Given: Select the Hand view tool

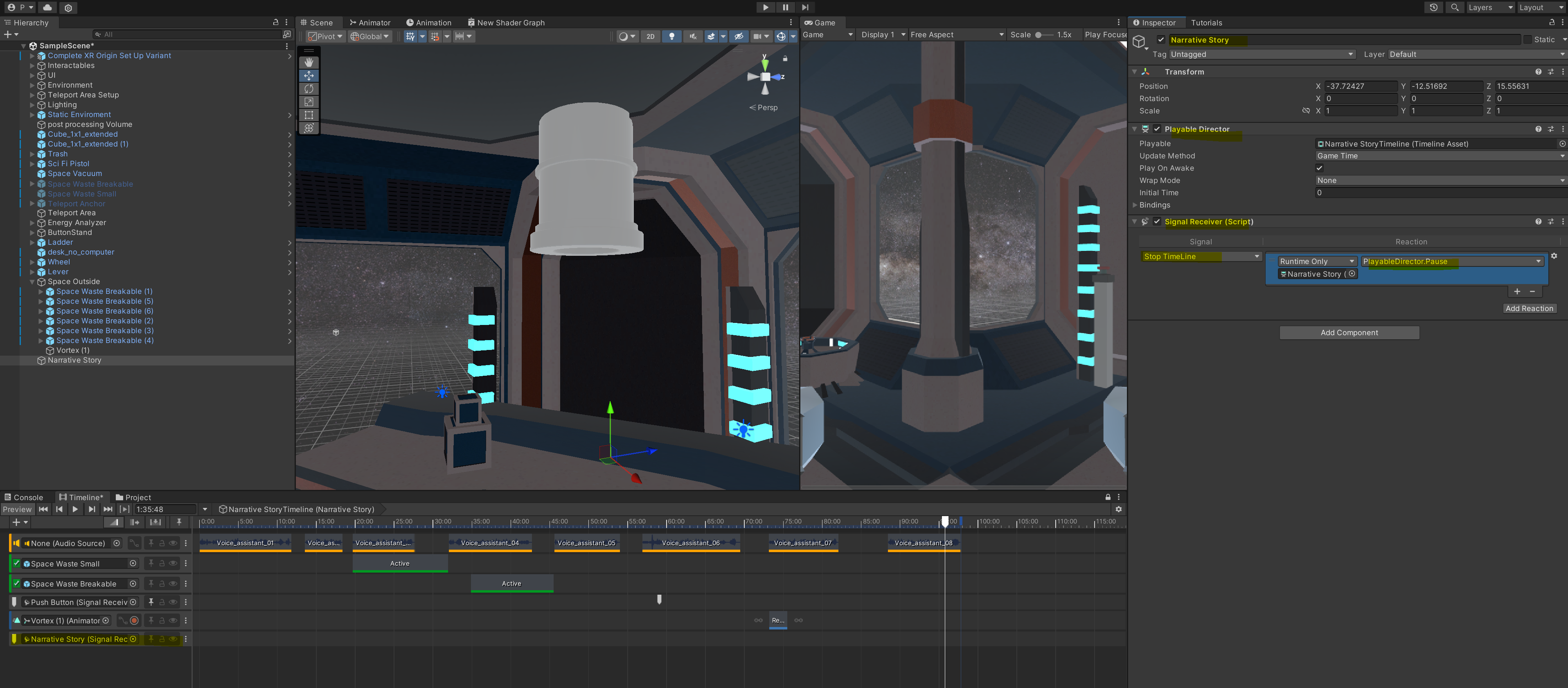Looking at the screenshot, I should (309, 63).
